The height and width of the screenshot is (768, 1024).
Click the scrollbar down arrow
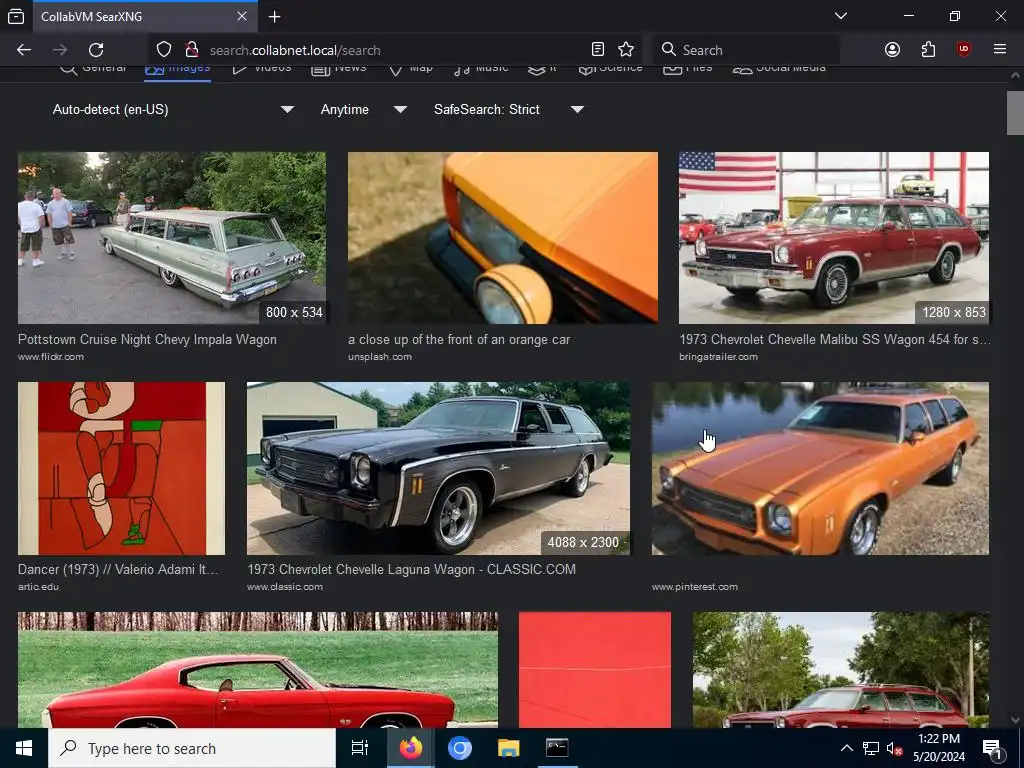(x=1015, y=720)
